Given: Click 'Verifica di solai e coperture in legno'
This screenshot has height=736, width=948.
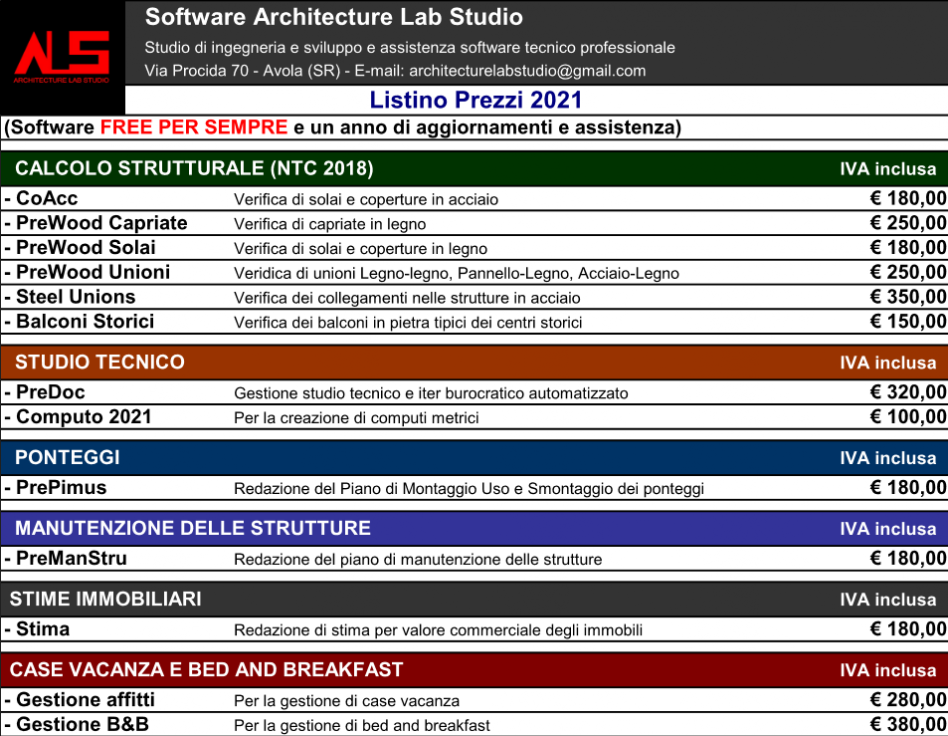Looking at the screenshot, I should pyautogui.click(x=360, y=249).
